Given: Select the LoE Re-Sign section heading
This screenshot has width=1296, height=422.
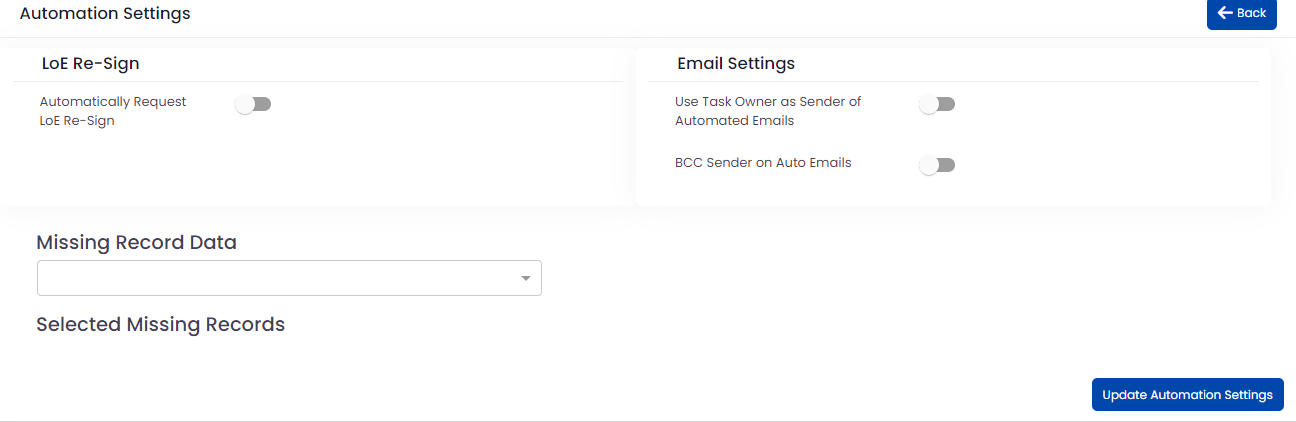Looking at the screenshot, I should coord(90,64).
